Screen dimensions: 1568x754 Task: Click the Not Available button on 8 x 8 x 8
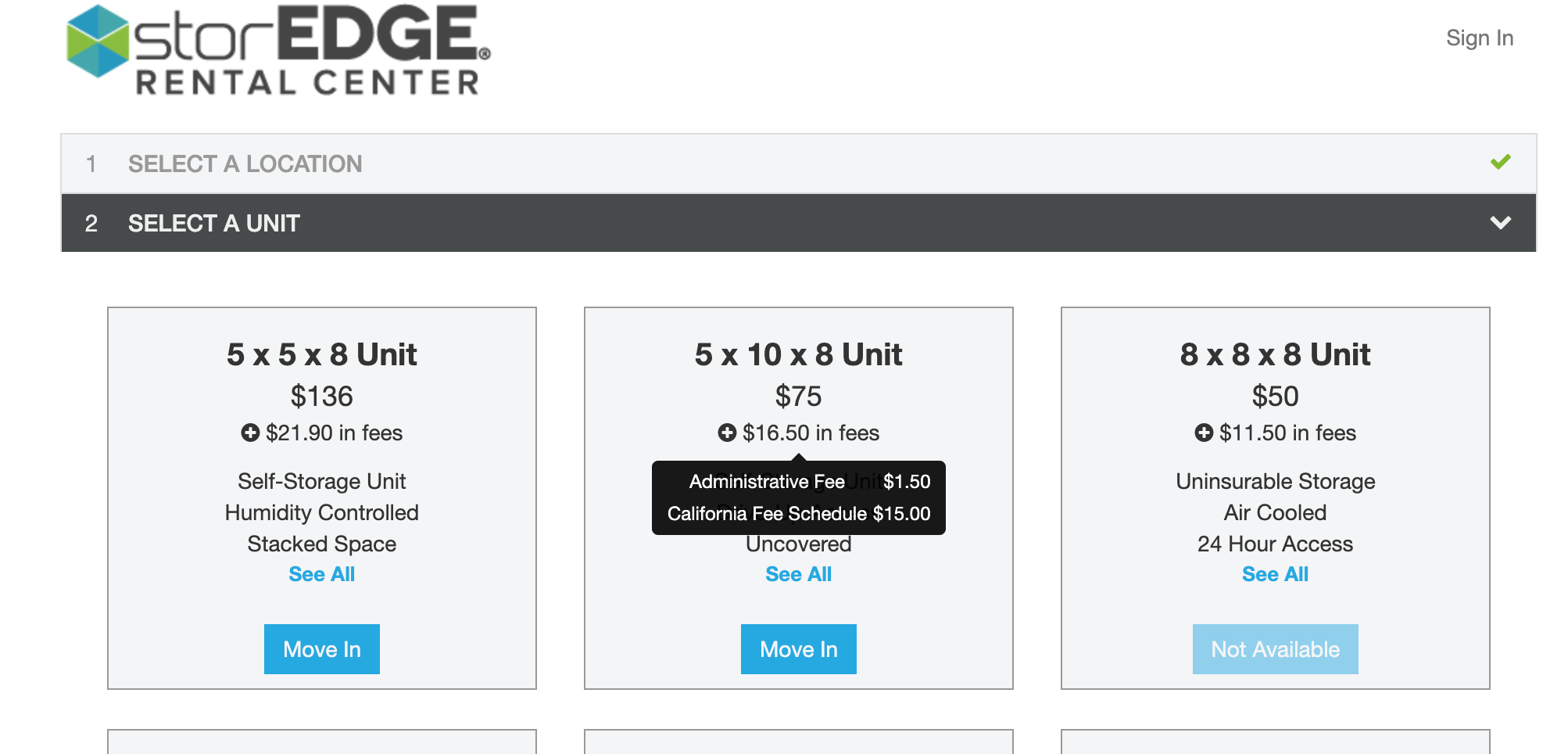(1275, 649)
